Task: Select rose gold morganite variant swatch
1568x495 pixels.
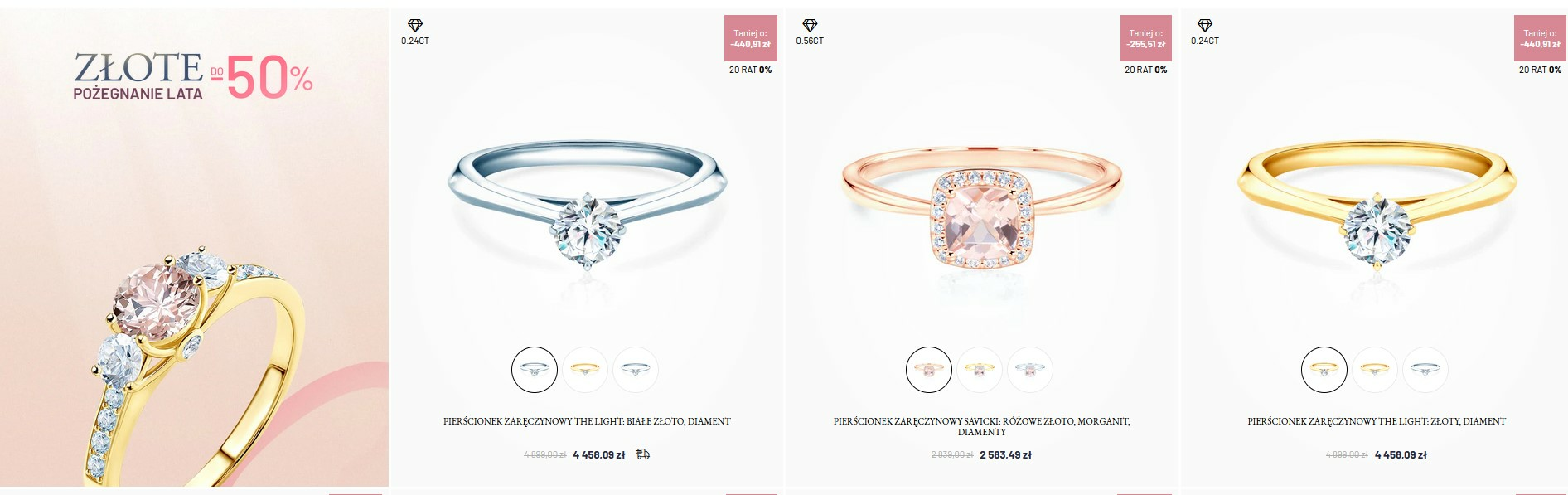Action: point(929,370)
